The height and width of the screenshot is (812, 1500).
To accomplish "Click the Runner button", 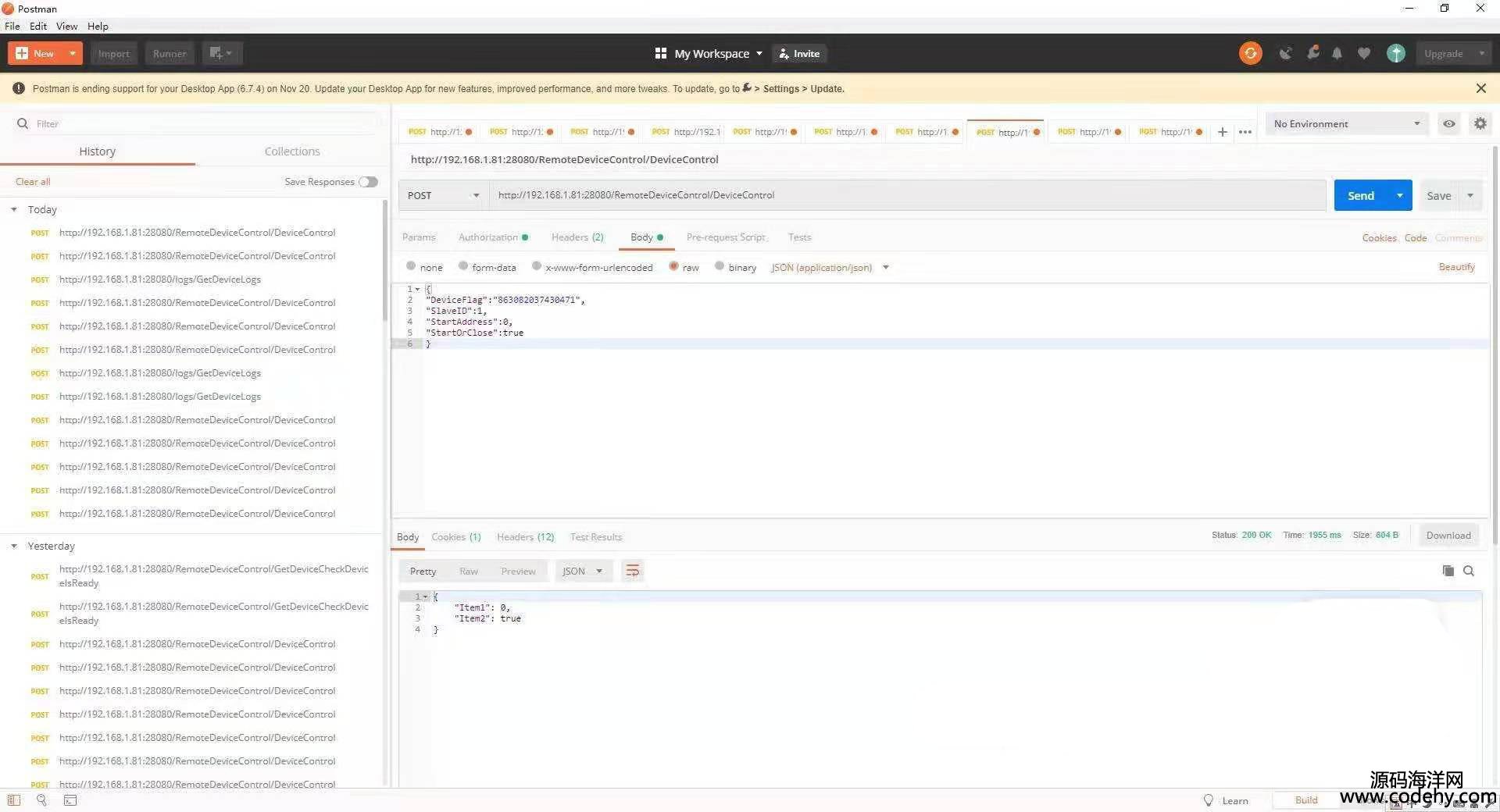I will point(170,53).
